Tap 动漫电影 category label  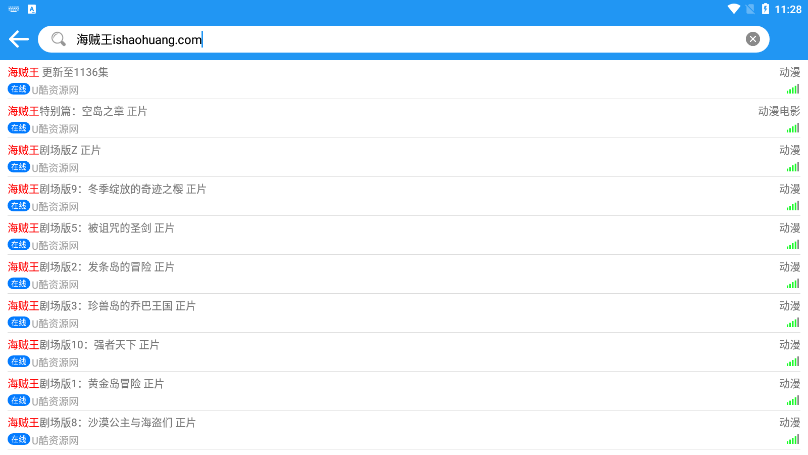(x=778, y=111)
